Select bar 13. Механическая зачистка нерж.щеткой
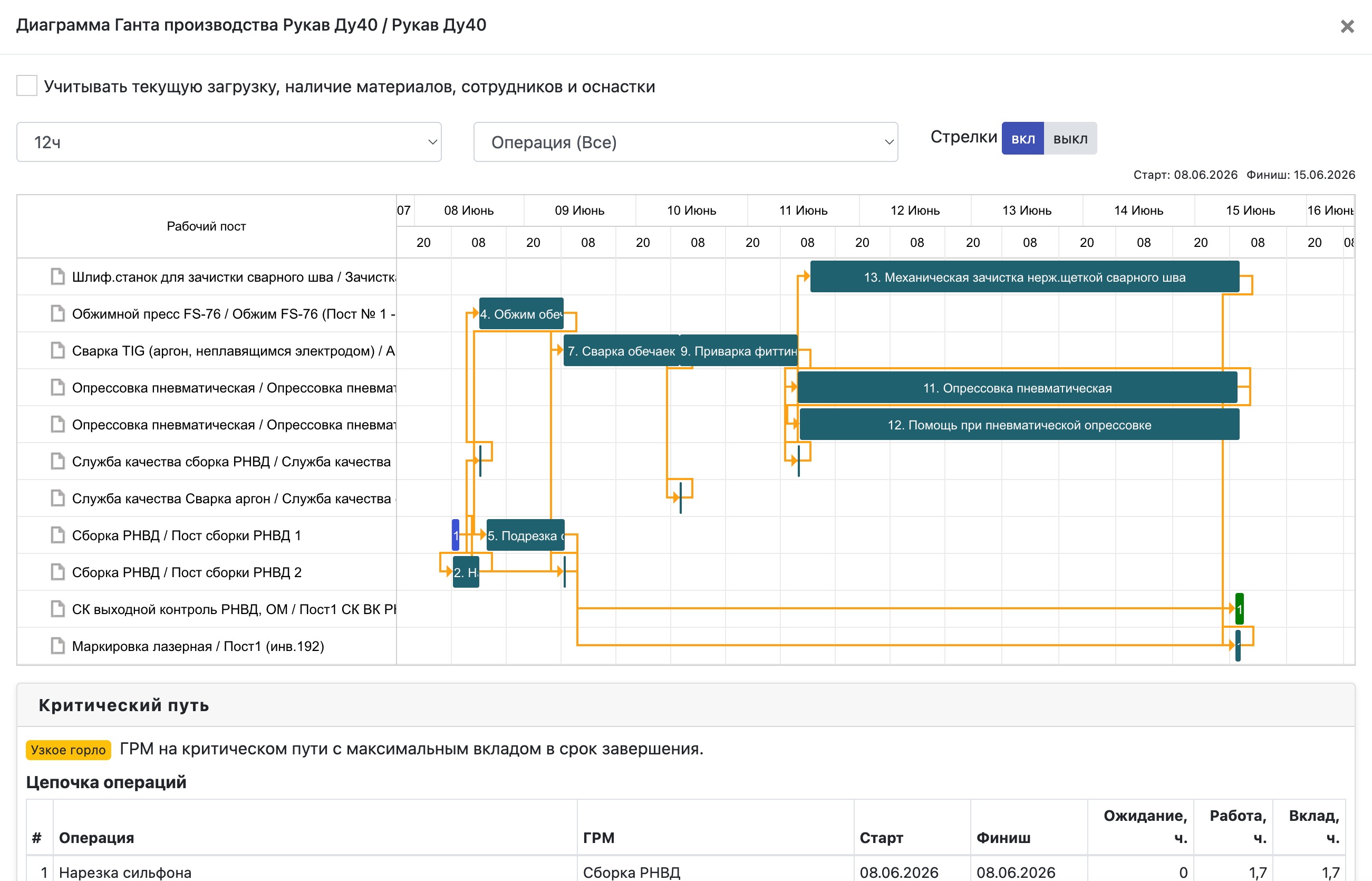Screen dimensions: 1372x881 (1025, 277)
